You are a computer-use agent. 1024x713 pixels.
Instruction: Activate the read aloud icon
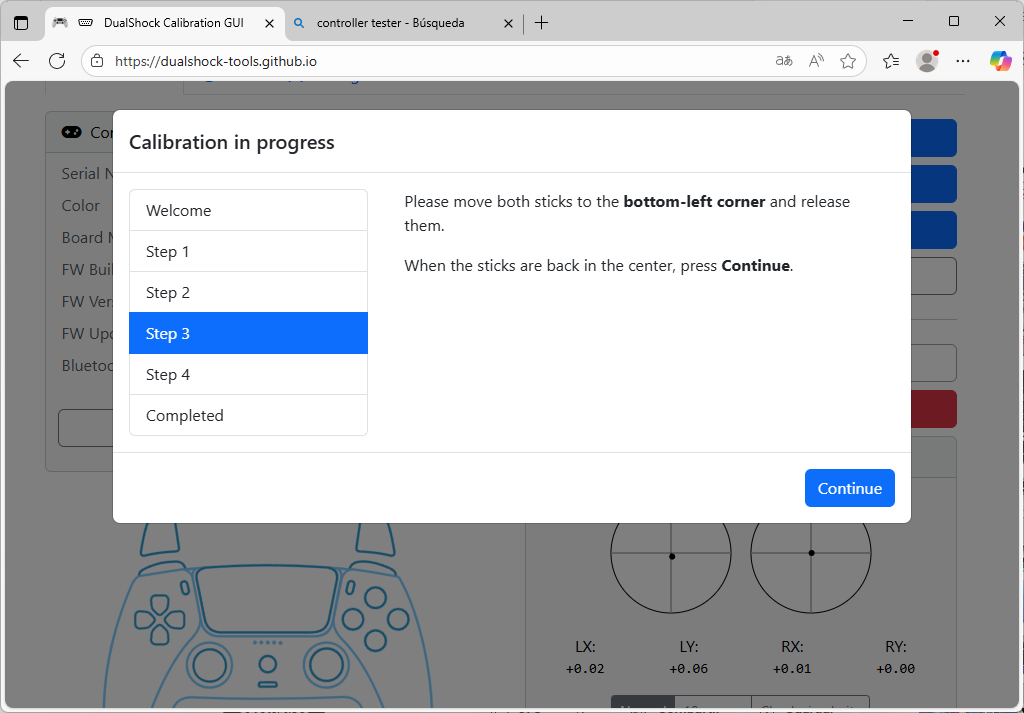pos(816,61)
